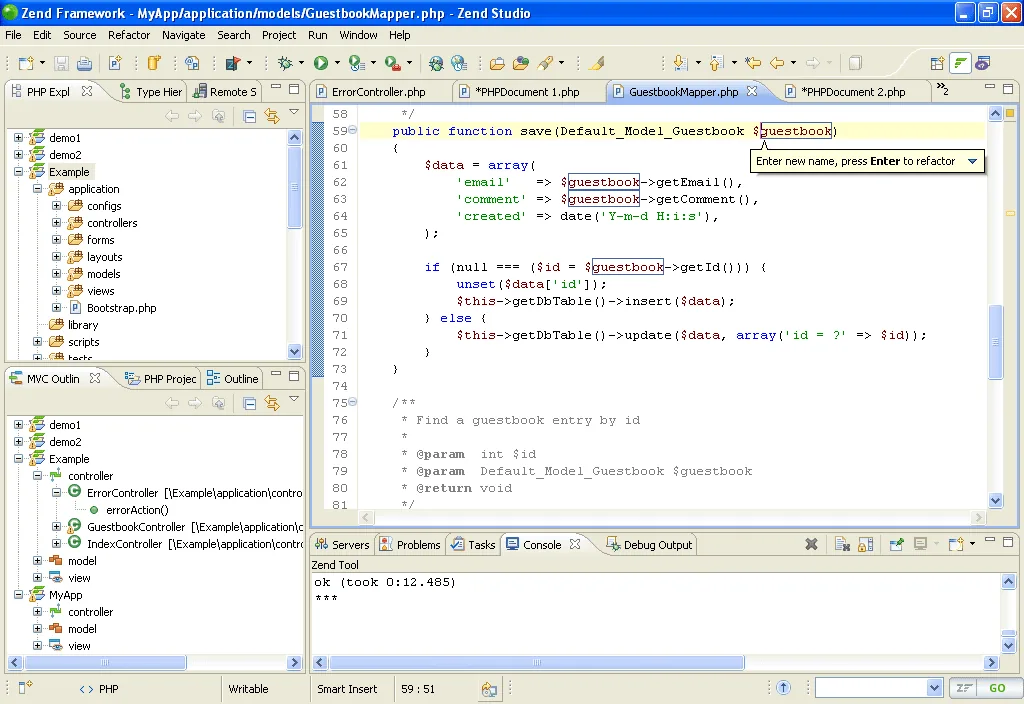Viewport: 1024px width, 704px height.
Task: Click the Print toolbar icon
Action: [84, 63]
